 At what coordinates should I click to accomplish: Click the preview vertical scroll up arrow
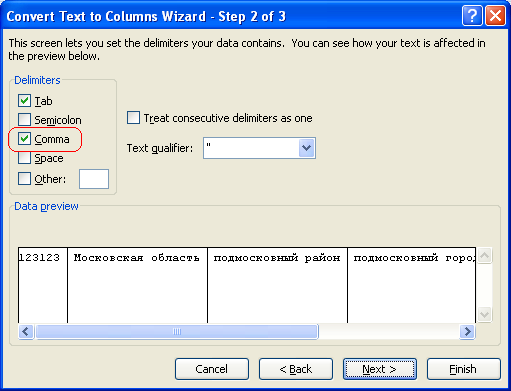pyautogui.click(x=484, y=256)
